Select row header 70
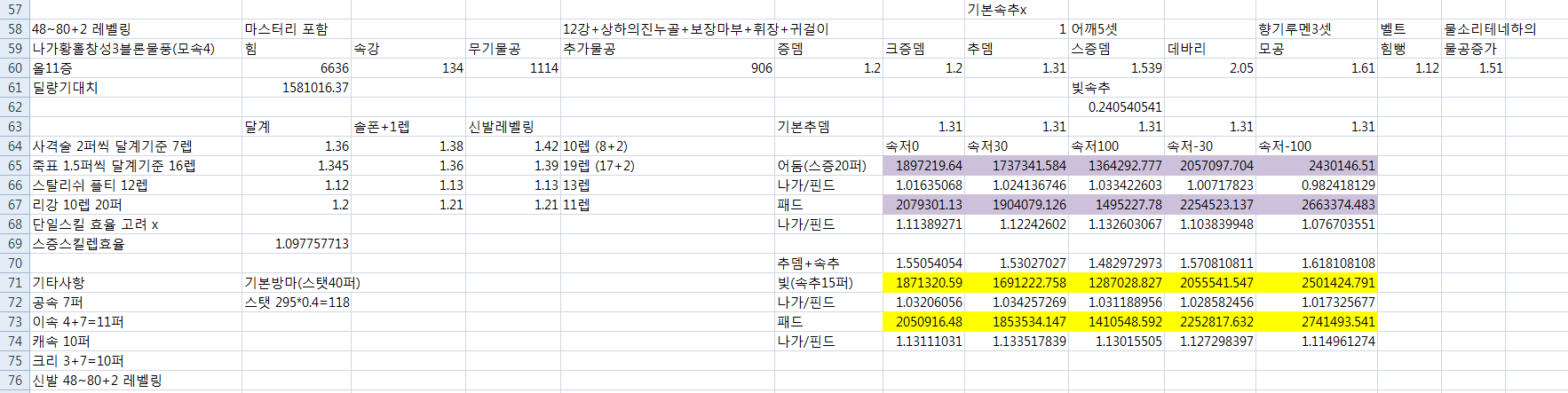1568x393 pixels. 14,263
